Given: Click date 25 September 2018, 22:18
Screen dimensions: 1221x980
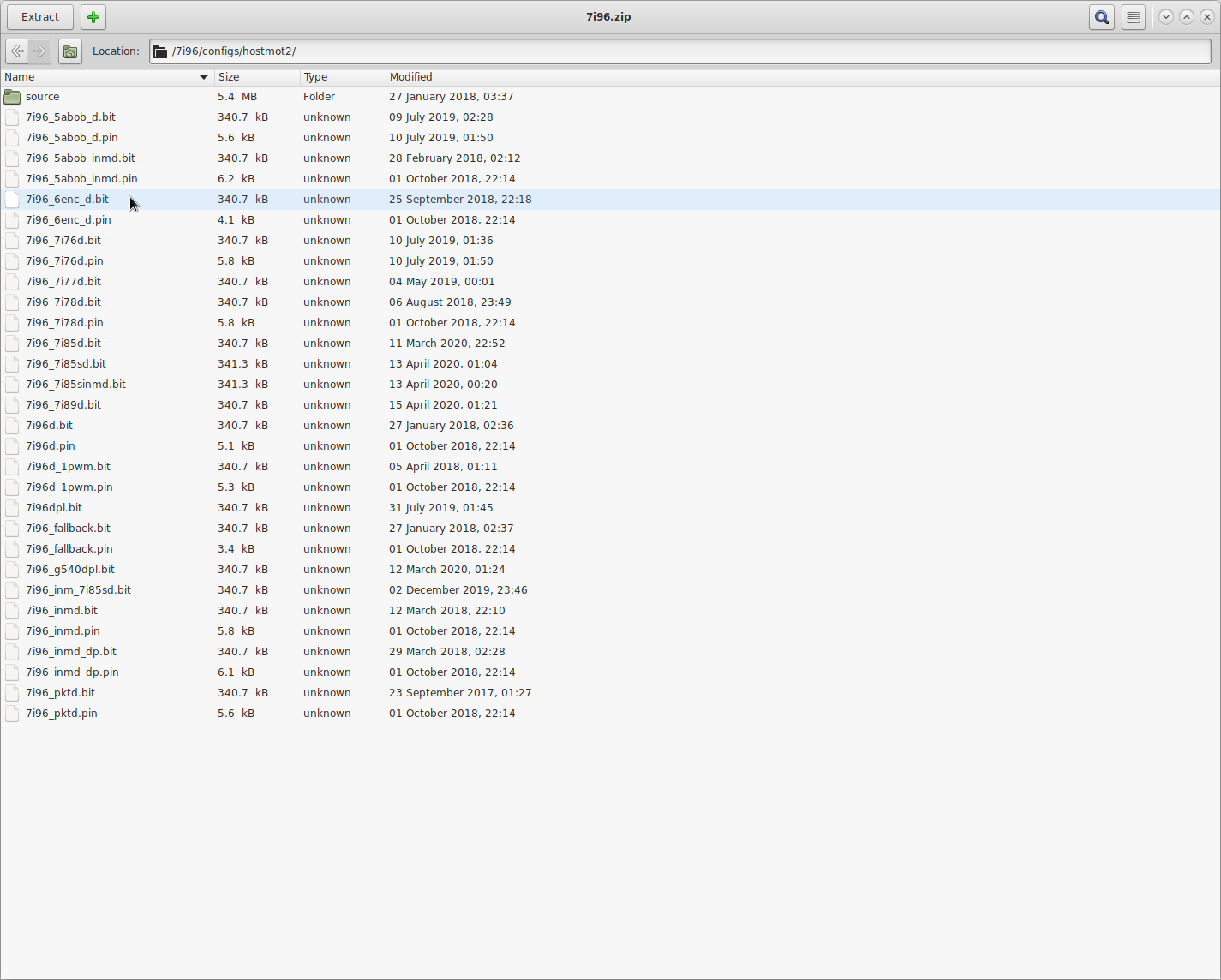Looking at the screenshot, I should point(460,200).
